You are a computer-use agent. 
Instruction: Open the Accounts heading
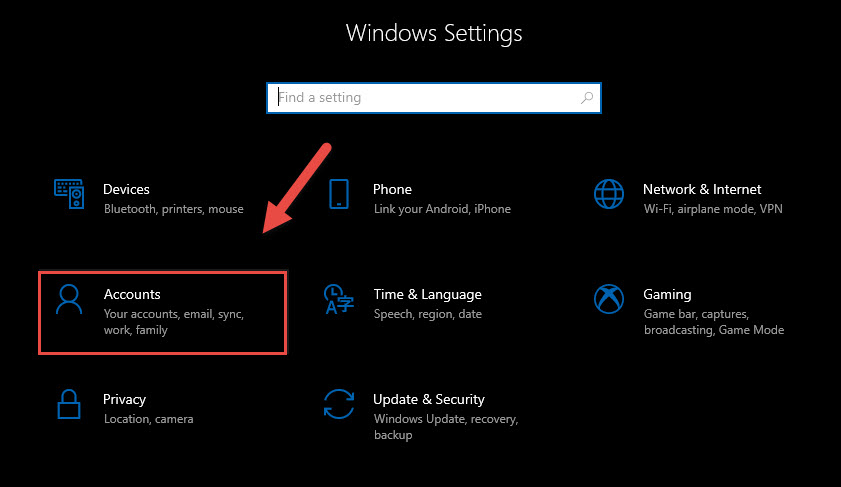132,294
